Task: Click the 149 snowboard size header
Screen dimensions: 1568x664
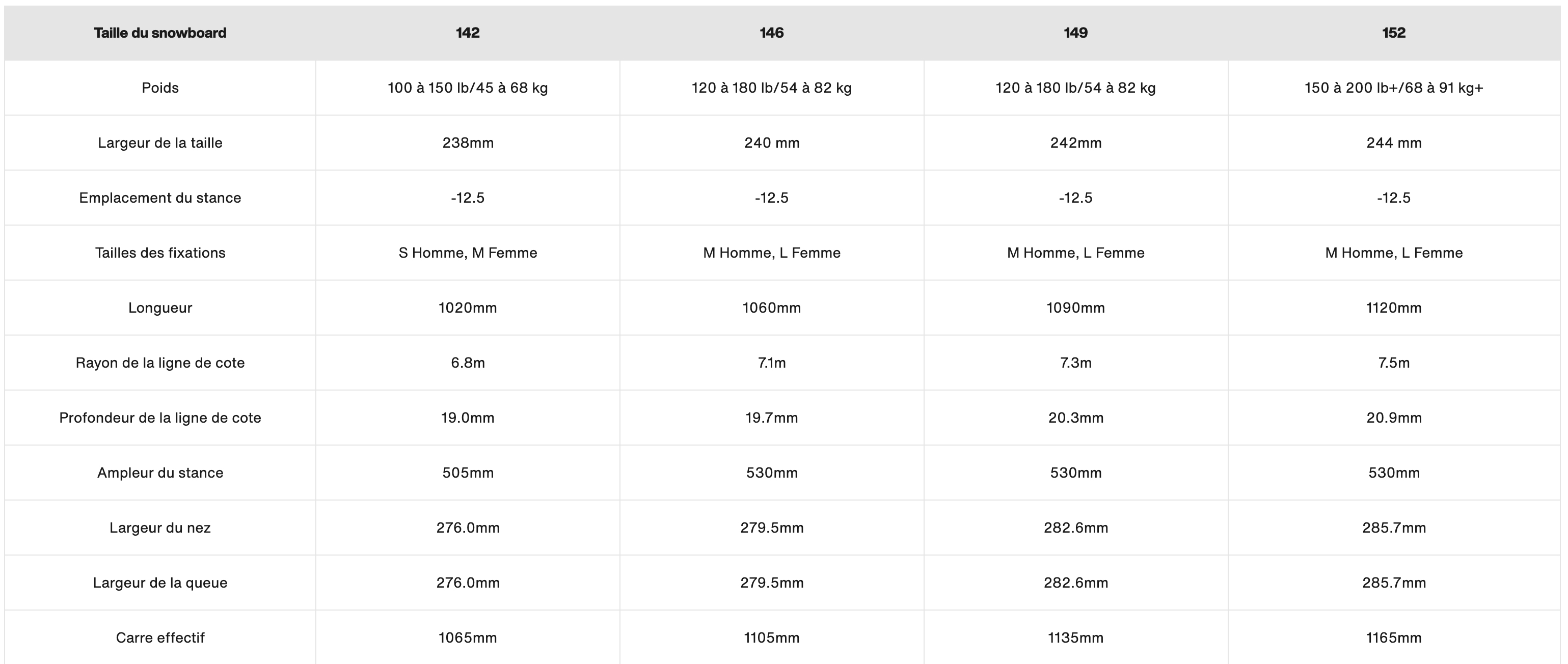Action: 1075,33
